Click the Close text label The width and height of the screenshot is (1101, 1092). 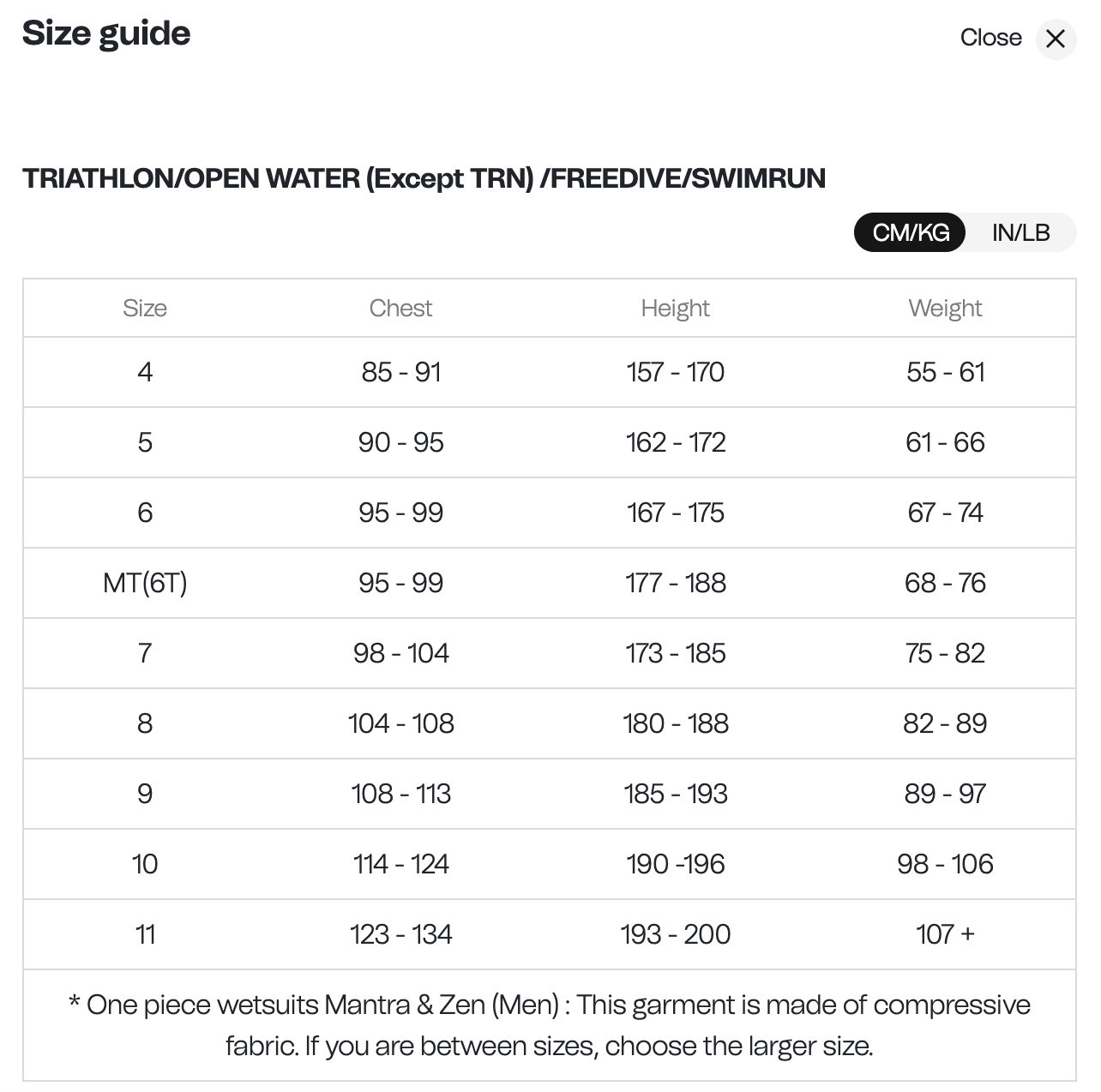tap(990, 38)
